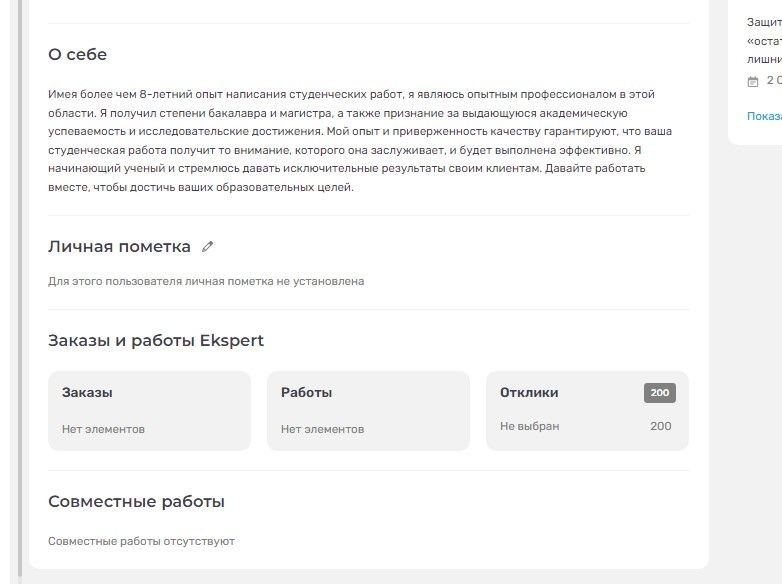Open the Заказы card
This screenshot has width=782, height=584.
click(149, 410)
